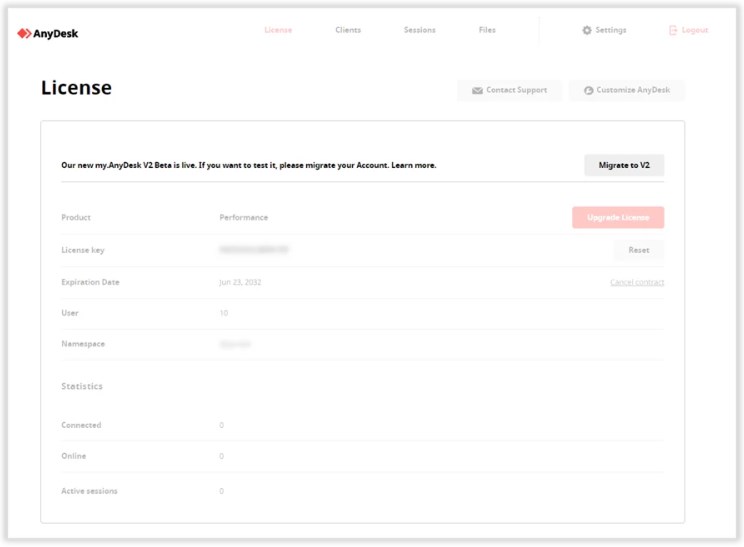This screenshot has height=547, width=744.
Task: Click the License page heading
Action: tap(76, 88)
